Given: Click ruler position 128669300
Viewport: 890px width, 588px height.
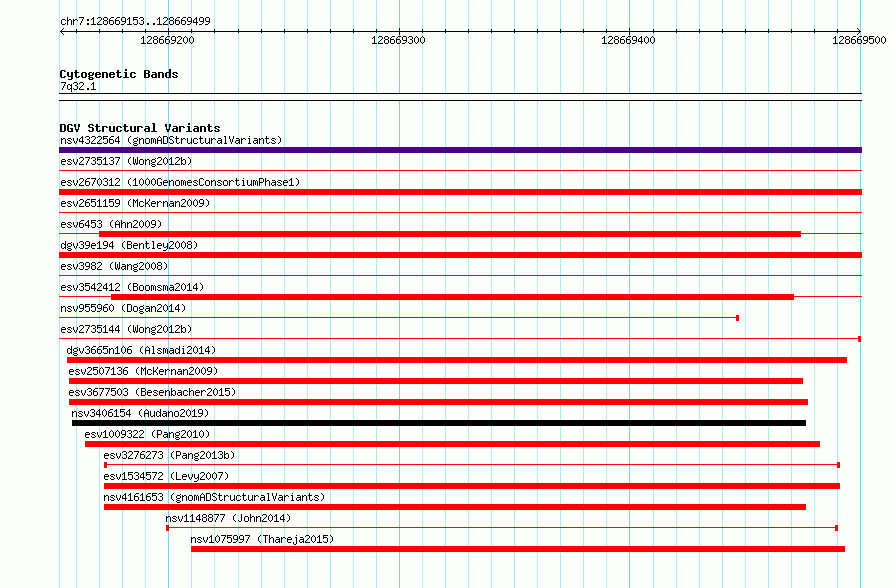Looking at the screenshot, I should (x=398, y=40).
